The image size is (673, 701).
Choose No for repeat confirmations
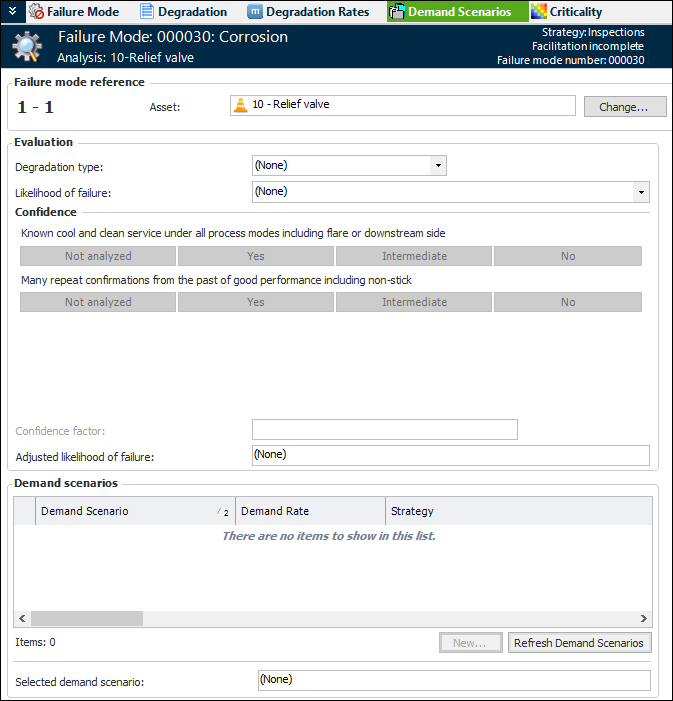pos(568,302)
